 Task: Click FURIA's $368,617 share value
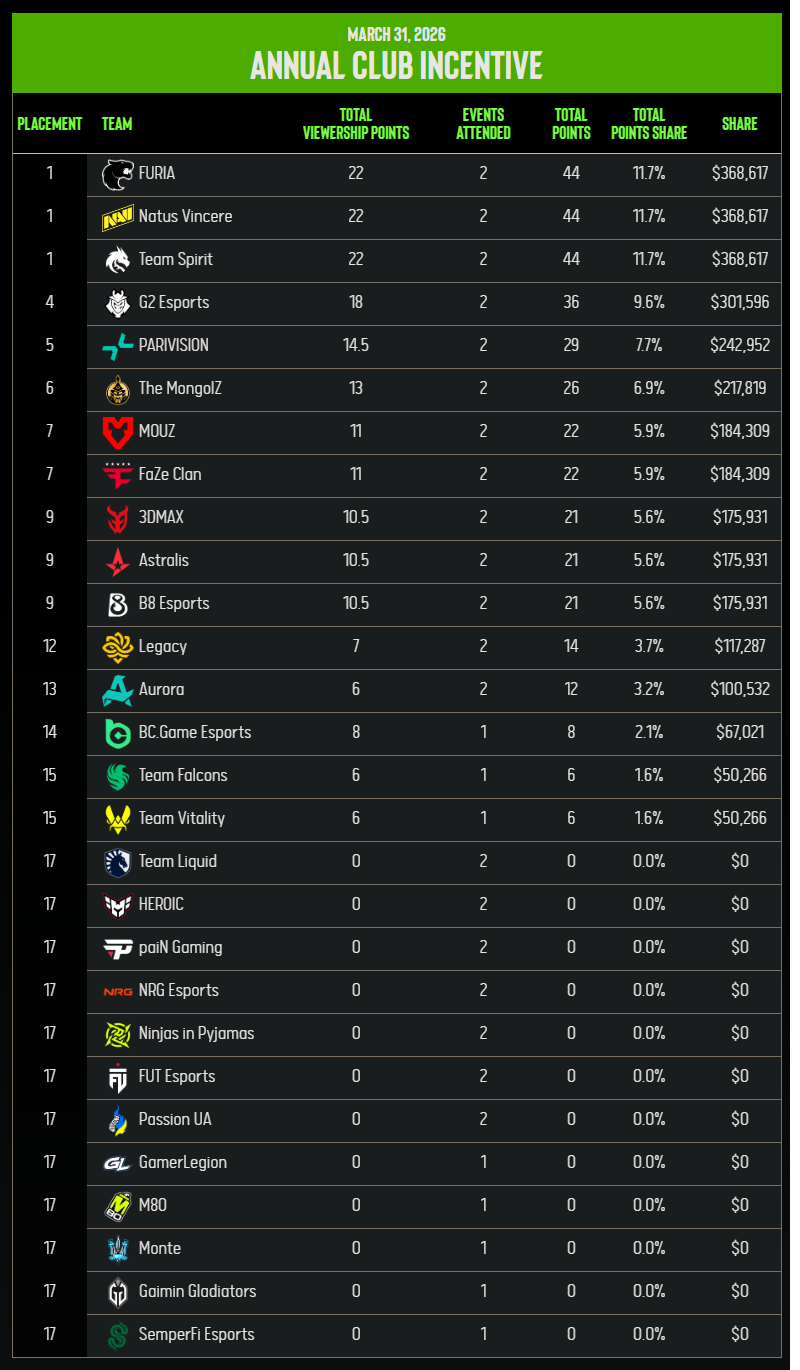click(x=740, y=174)
